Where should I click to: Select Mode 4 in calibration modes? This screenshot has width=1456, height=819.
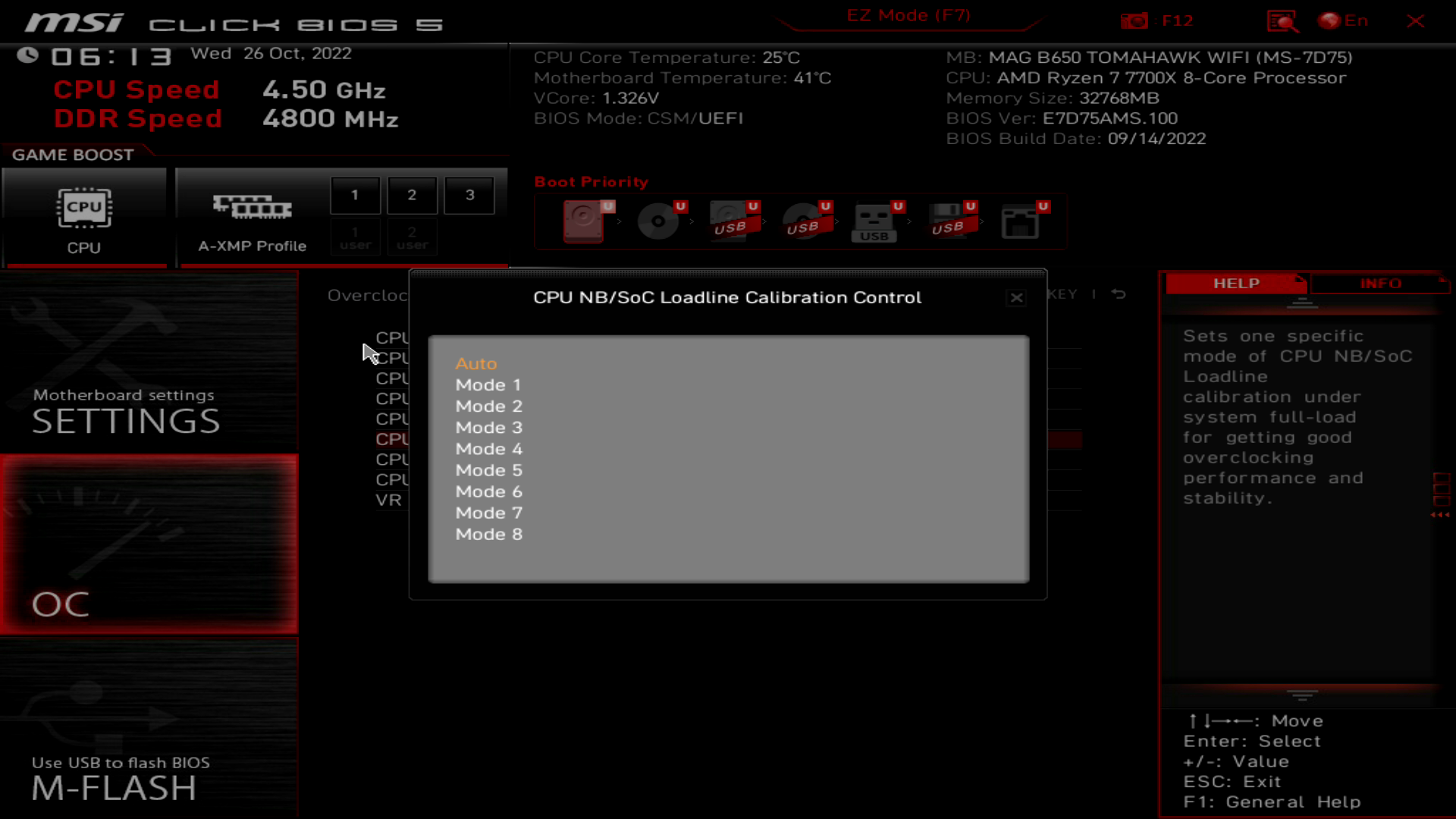489,448
